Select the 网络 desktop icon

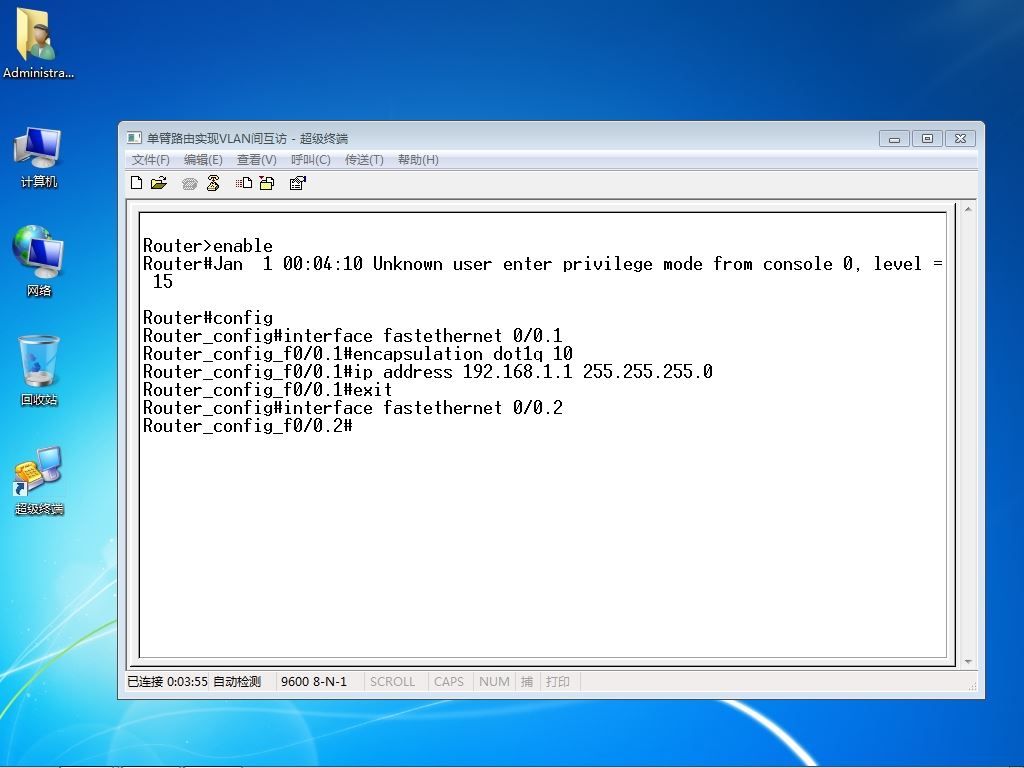click(39, 261)
